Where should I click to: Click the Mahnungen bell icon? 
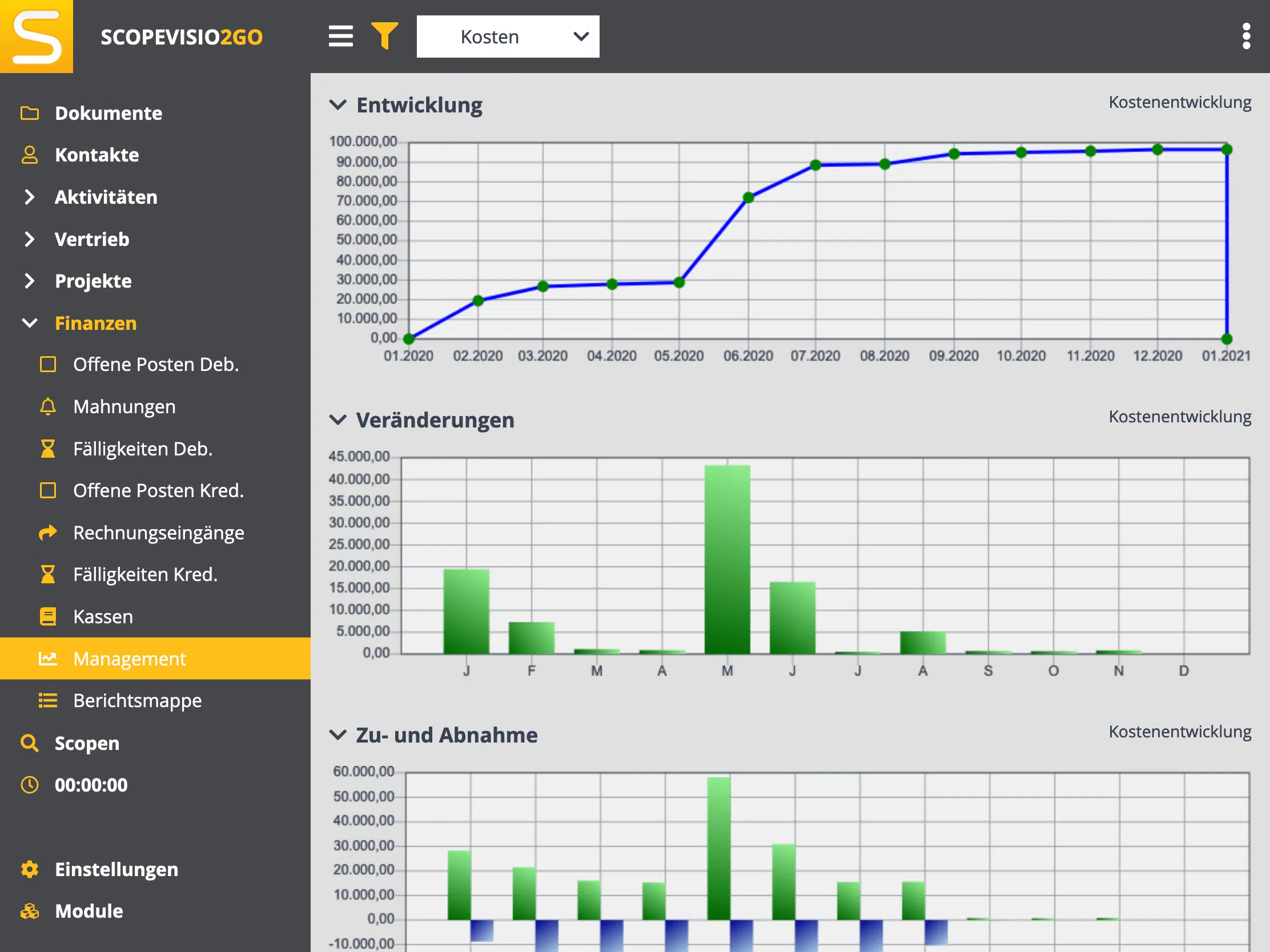48,406
